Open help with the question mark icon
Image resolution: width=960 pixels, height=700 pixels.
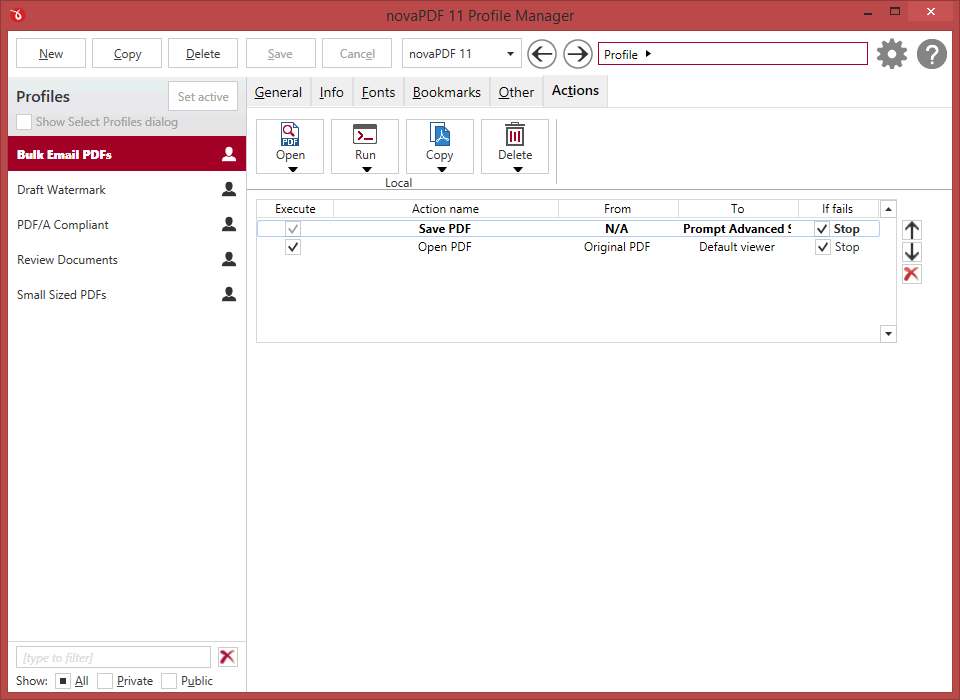coord(932,54)
